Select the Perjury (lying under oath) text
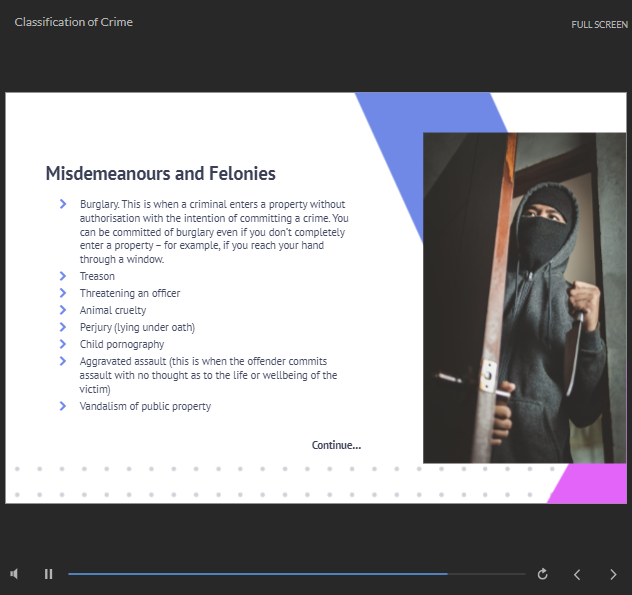The width and height of the screenshot is (632, 595). click(137, 327)
